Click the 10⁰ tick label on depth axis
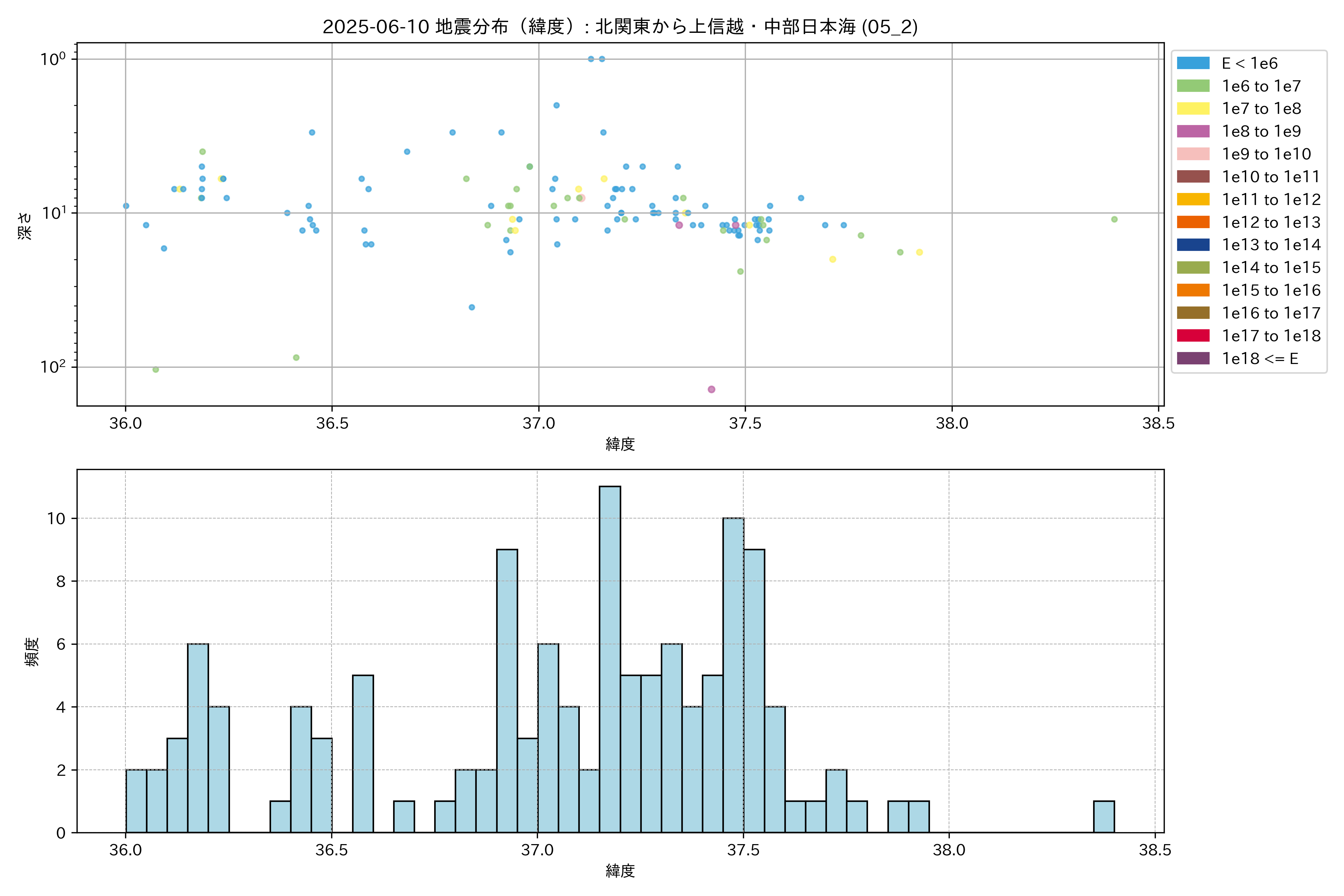The image size is (1344, 896). (53, 59)
